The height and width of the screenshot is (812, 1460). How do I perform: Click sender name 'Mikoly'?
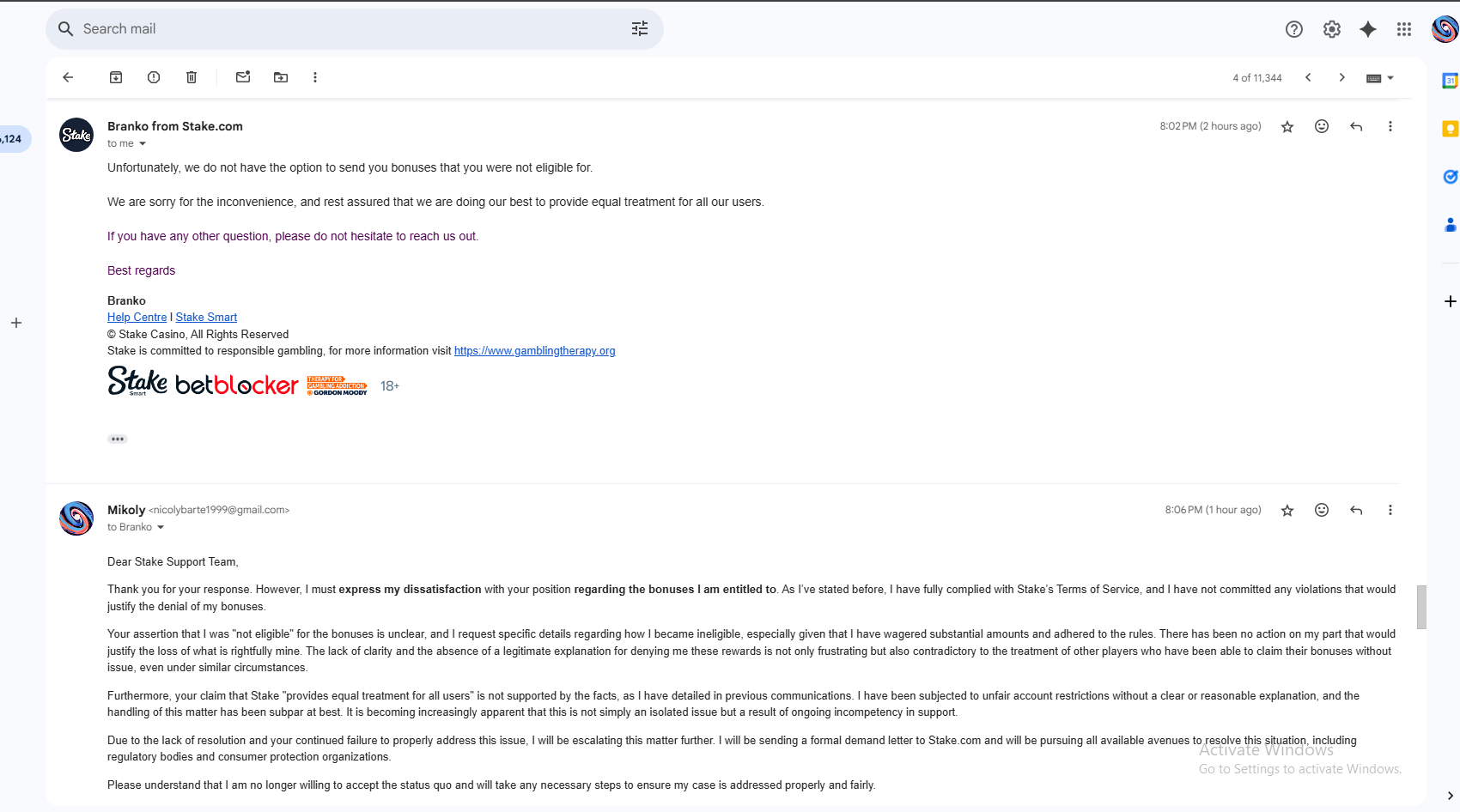coord(126,510)
